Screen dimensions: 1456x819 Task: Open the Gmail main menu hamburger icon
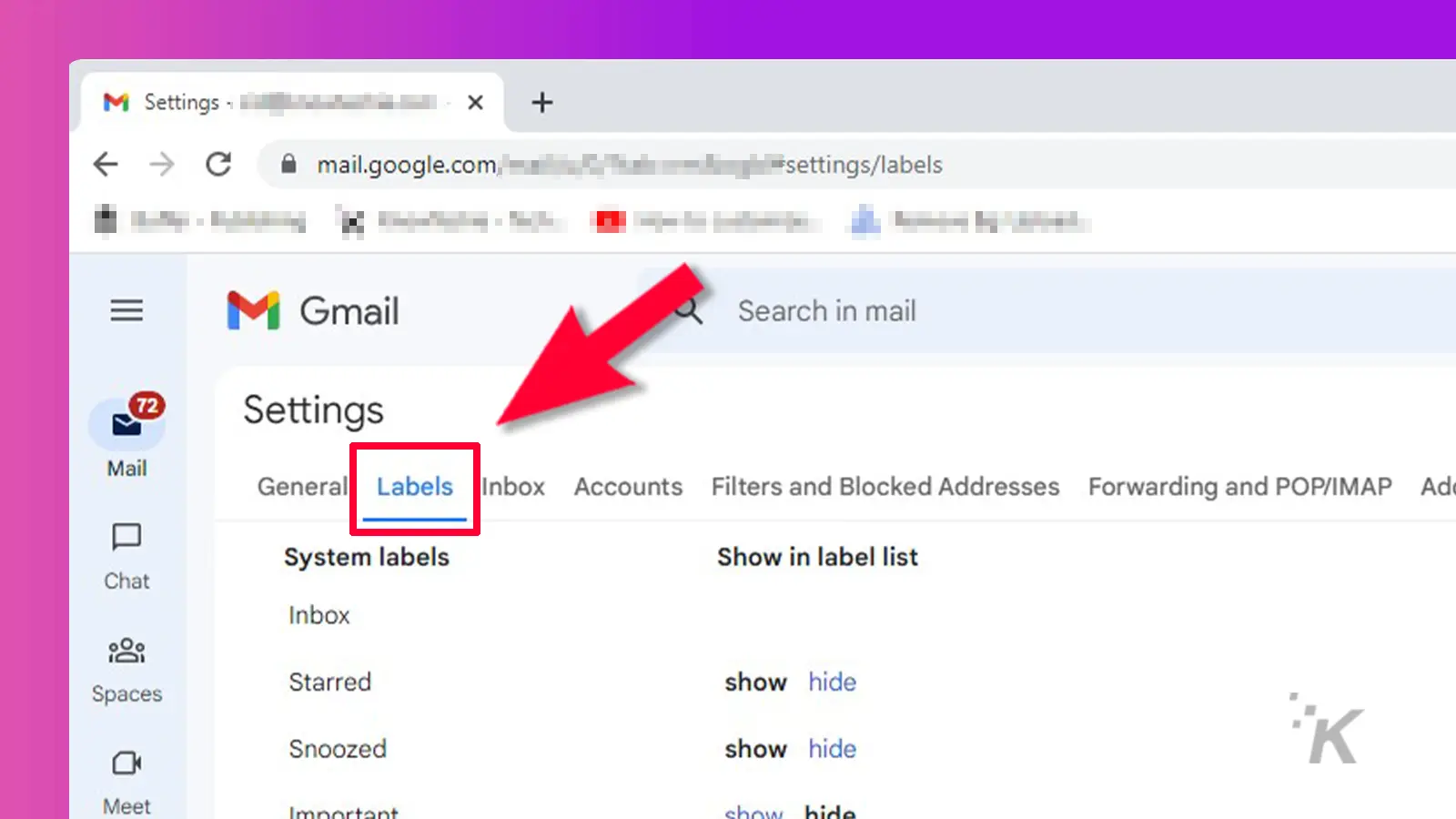126,311
